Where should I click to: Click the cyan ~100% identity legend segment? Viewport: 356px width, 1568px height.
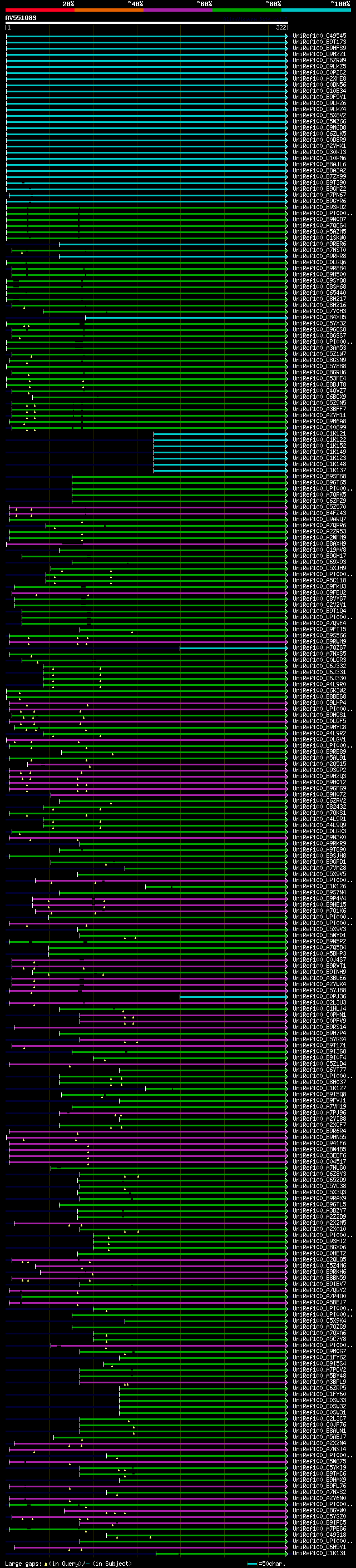coord(316,10)
